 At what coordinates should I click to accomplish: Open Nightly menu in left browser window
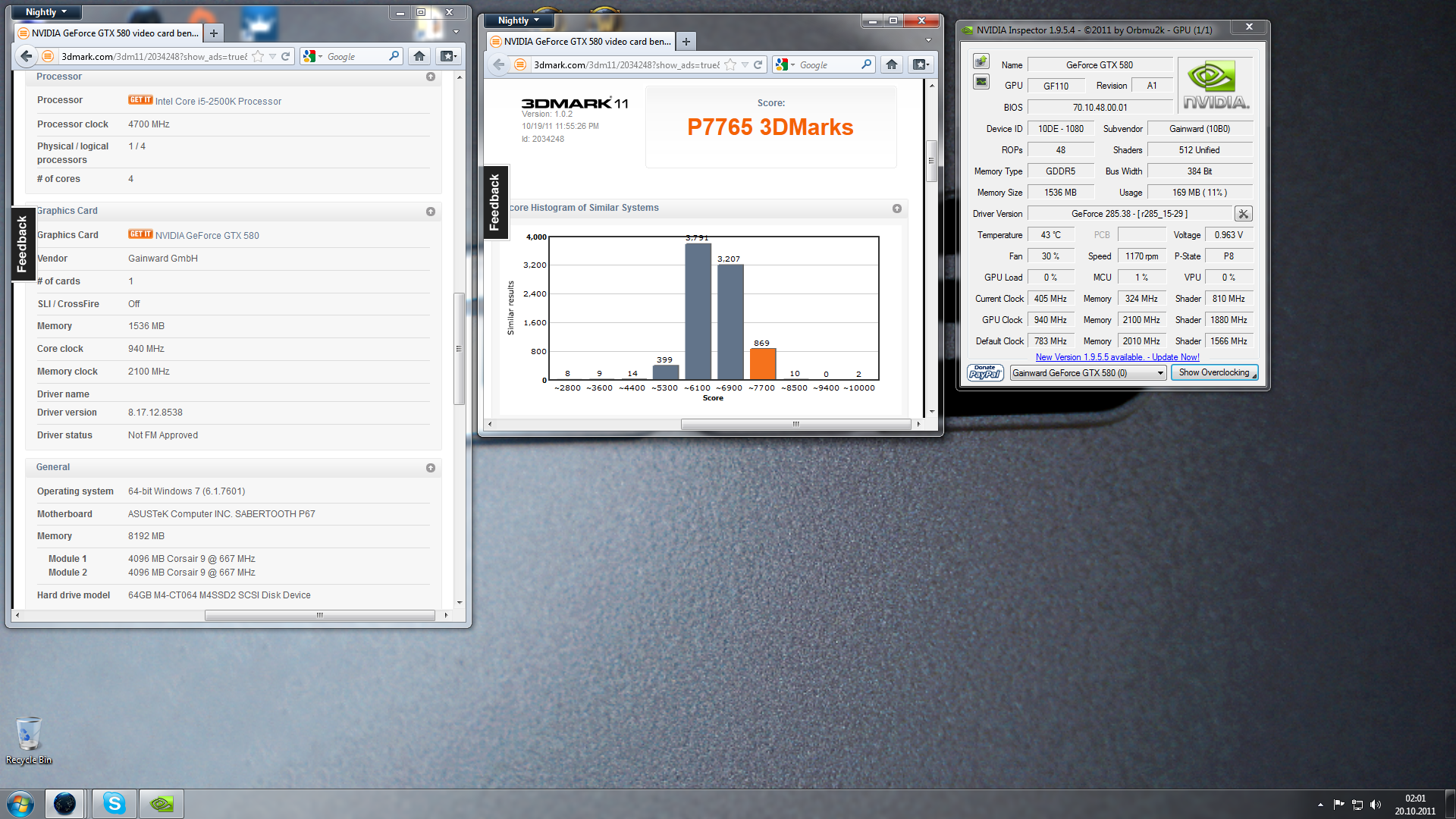pyautogui.click(x=45, y=12)
